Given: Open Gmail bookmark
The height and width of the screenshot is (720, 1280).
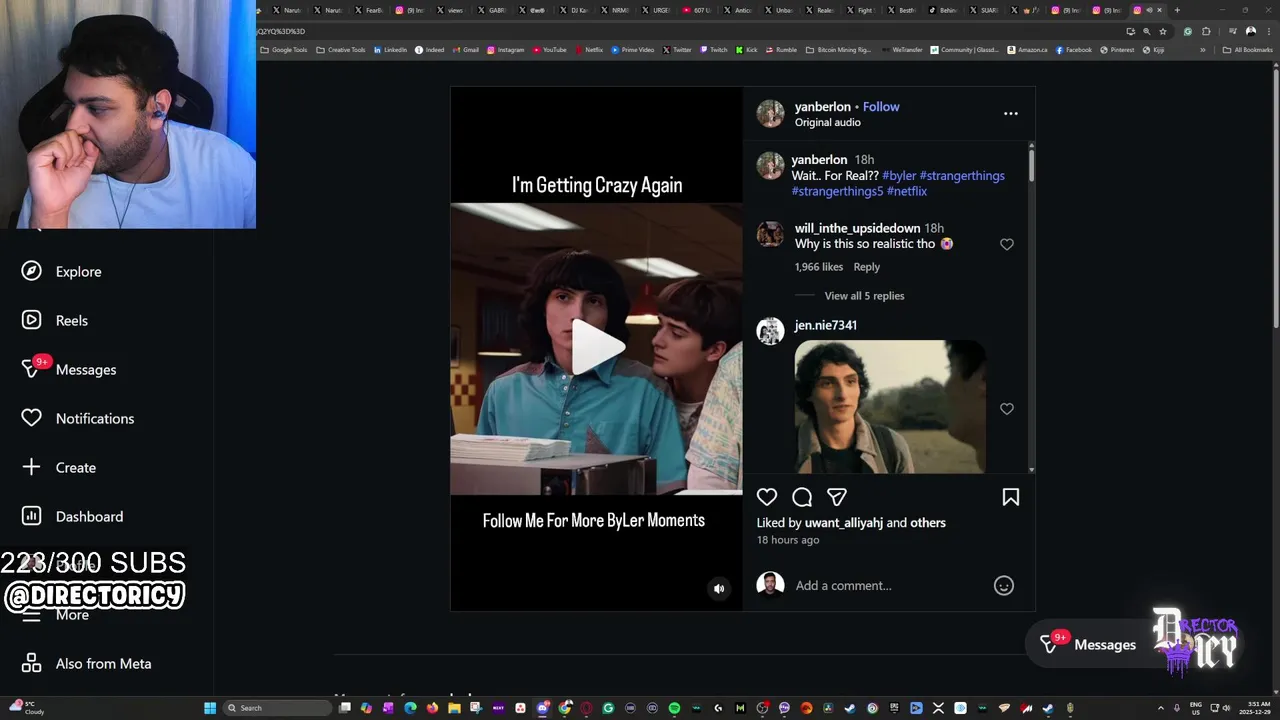Looking at the screenshot, I should pyautogui.click(x=465, y=50).
